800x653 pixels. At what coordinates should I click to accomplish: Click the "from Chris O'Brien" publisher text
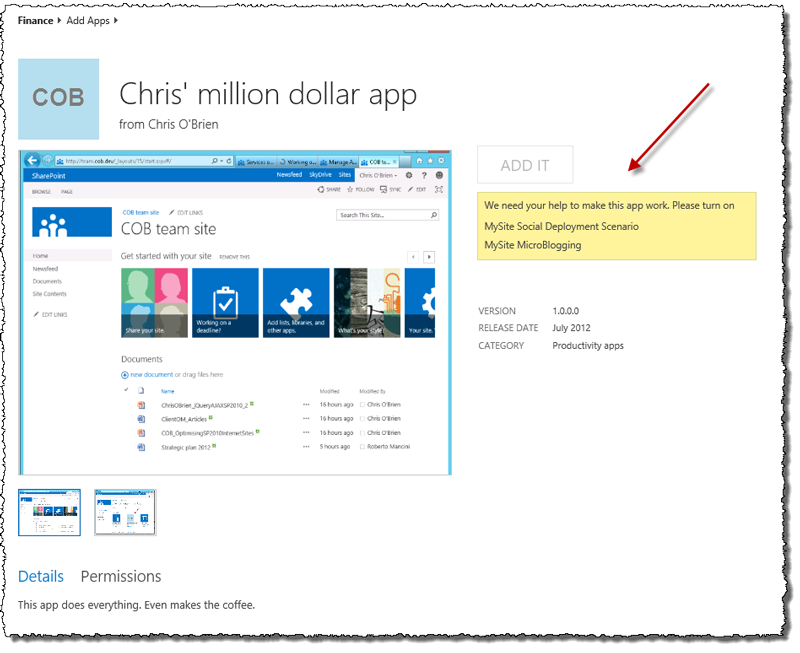click(168, 124)
